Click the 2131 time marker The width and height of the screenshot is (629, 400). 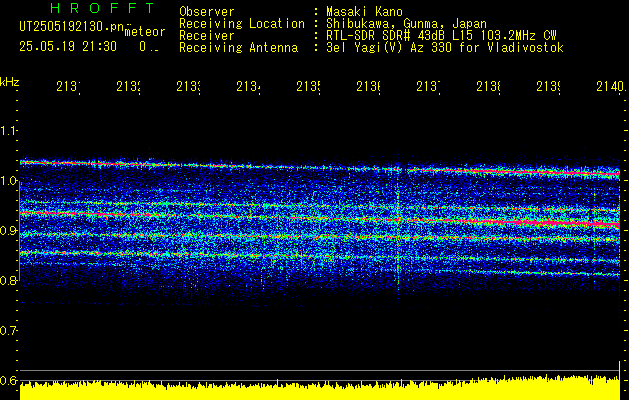point(68,87)
